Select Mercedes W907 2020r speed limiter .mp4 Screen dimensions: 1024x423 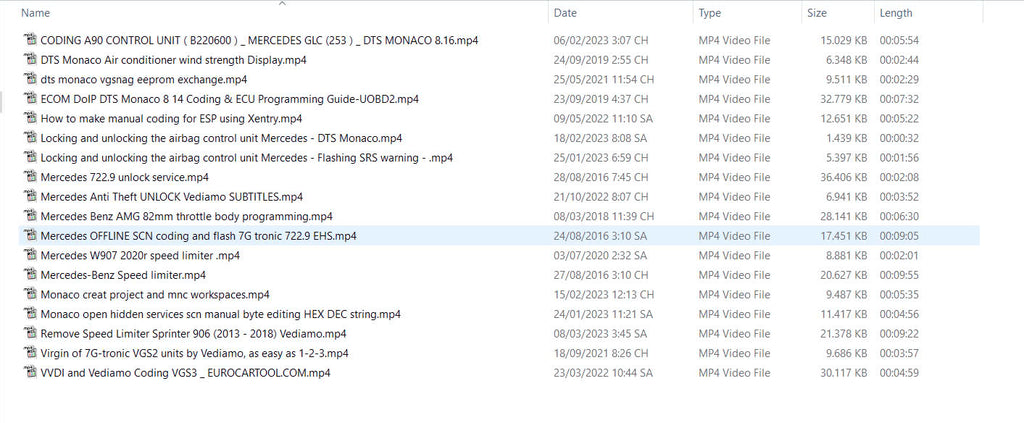pos(140,255)
